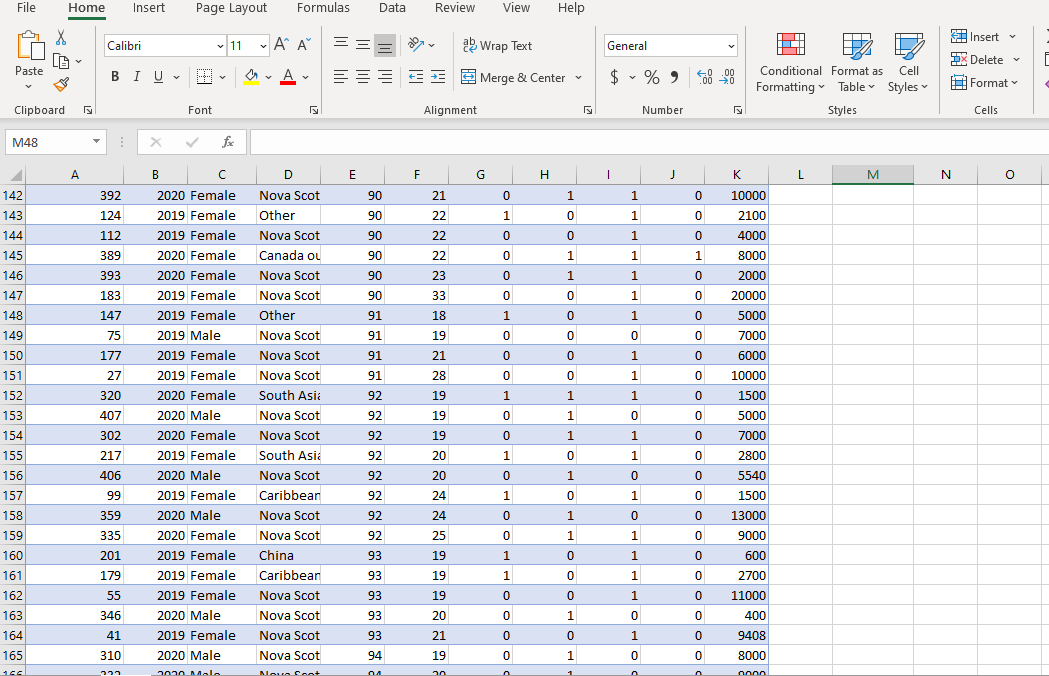This screenshot has height=676, width=1049.
Task: Apply Comma Style formatting
Action: [x=673, y=75]
